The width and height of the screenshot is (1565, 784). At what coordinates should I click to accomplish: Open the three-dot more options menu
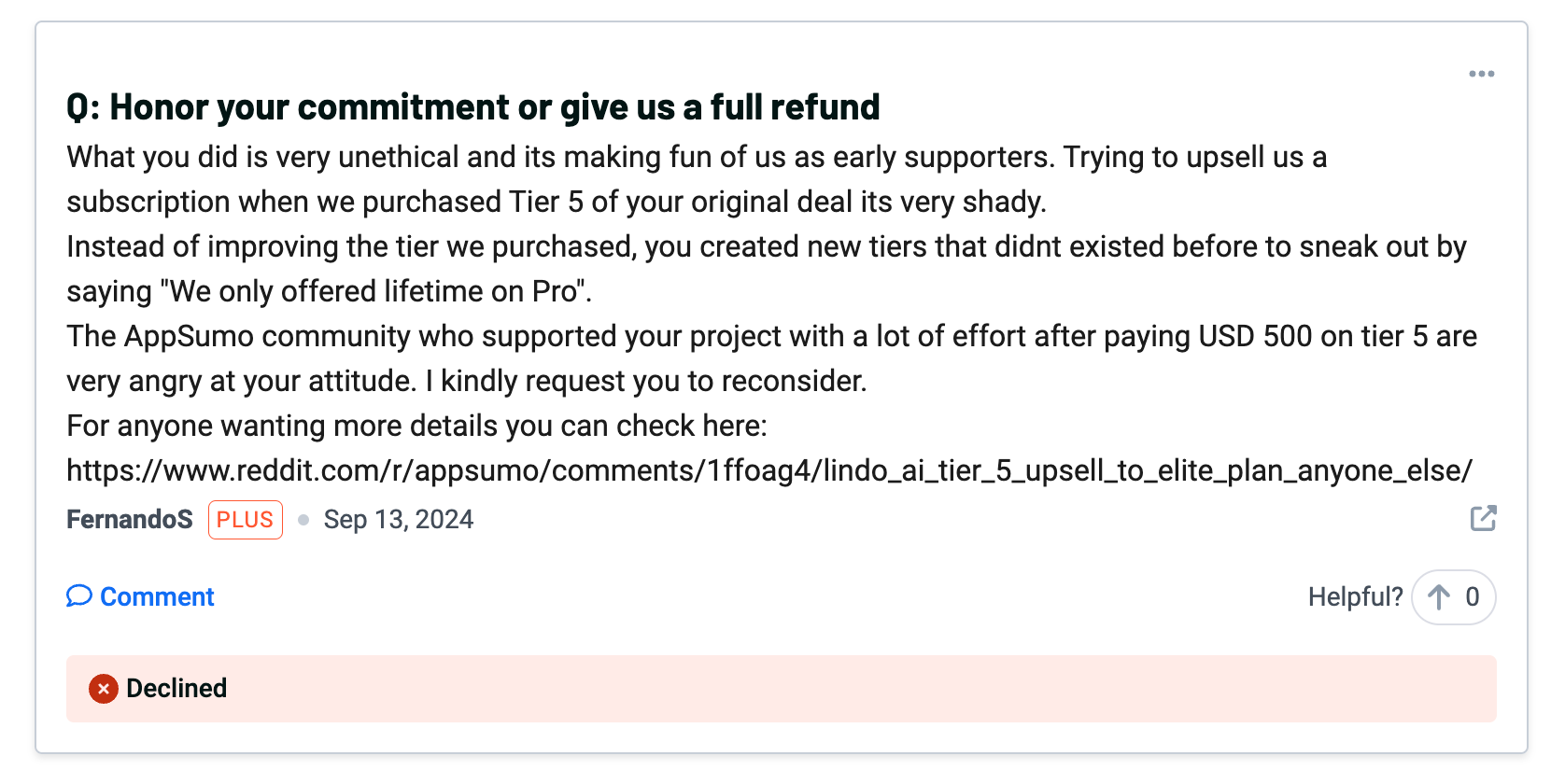click(1481, 74)
